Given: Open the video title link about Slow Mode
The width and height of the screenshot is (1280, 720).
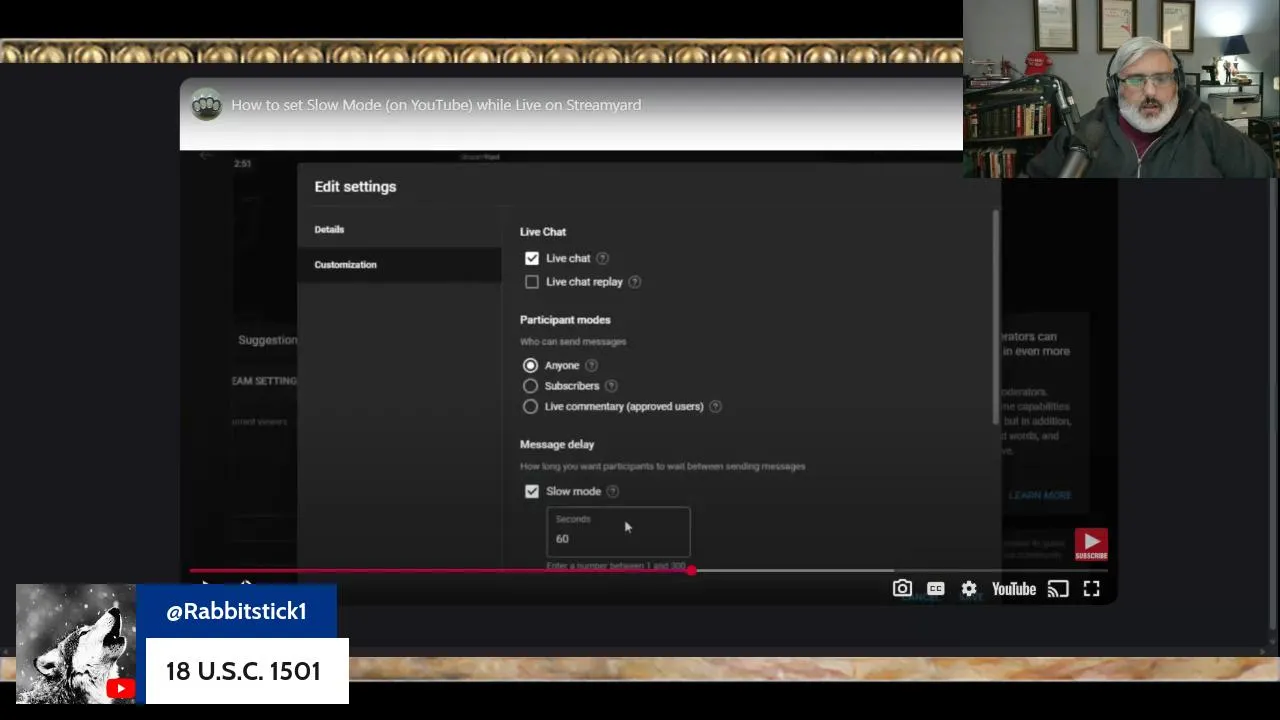Looking at the screenshot, I should (436, 105).
